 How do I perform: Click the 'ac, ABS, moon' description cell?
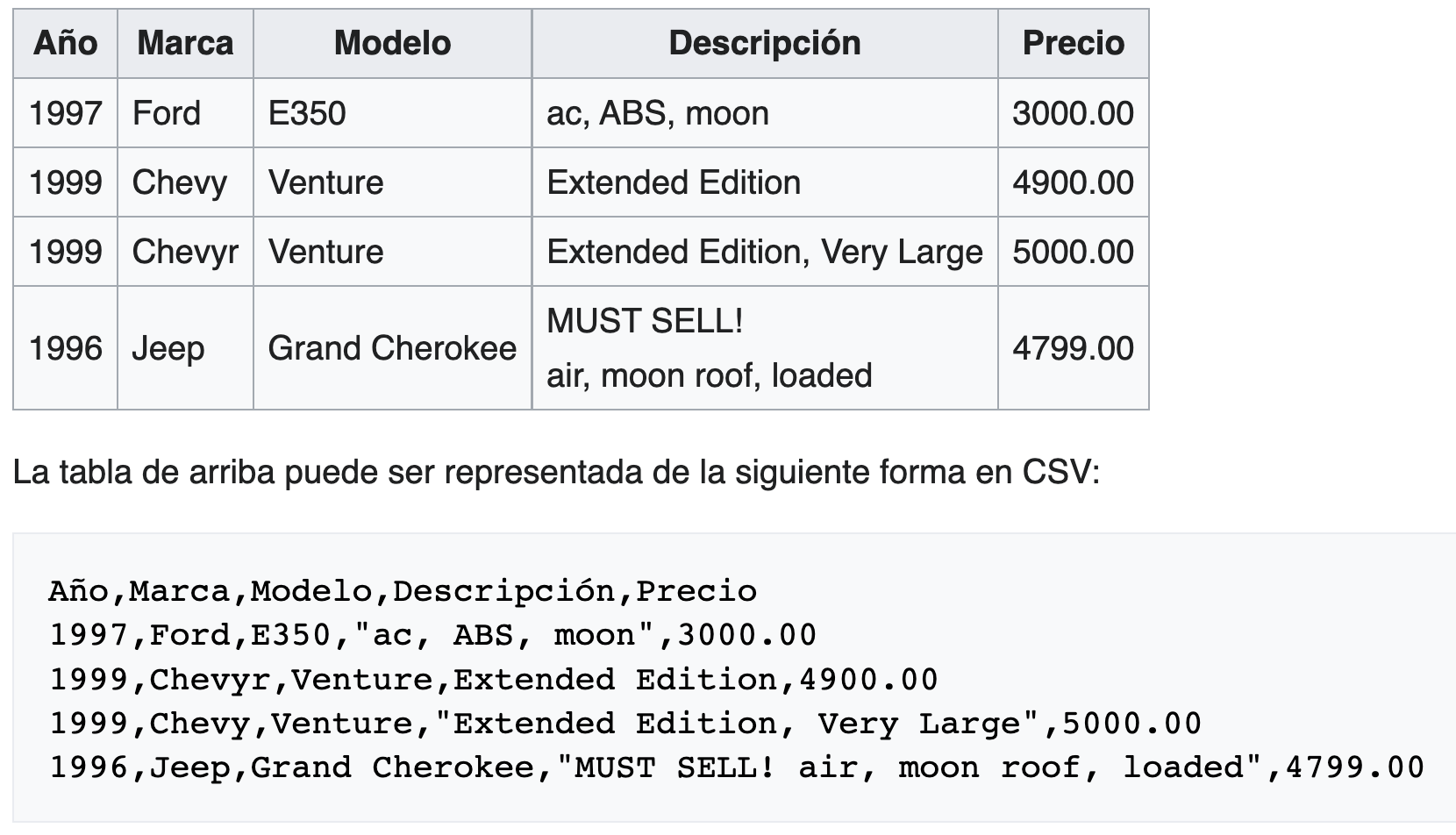tap(765, 113)
